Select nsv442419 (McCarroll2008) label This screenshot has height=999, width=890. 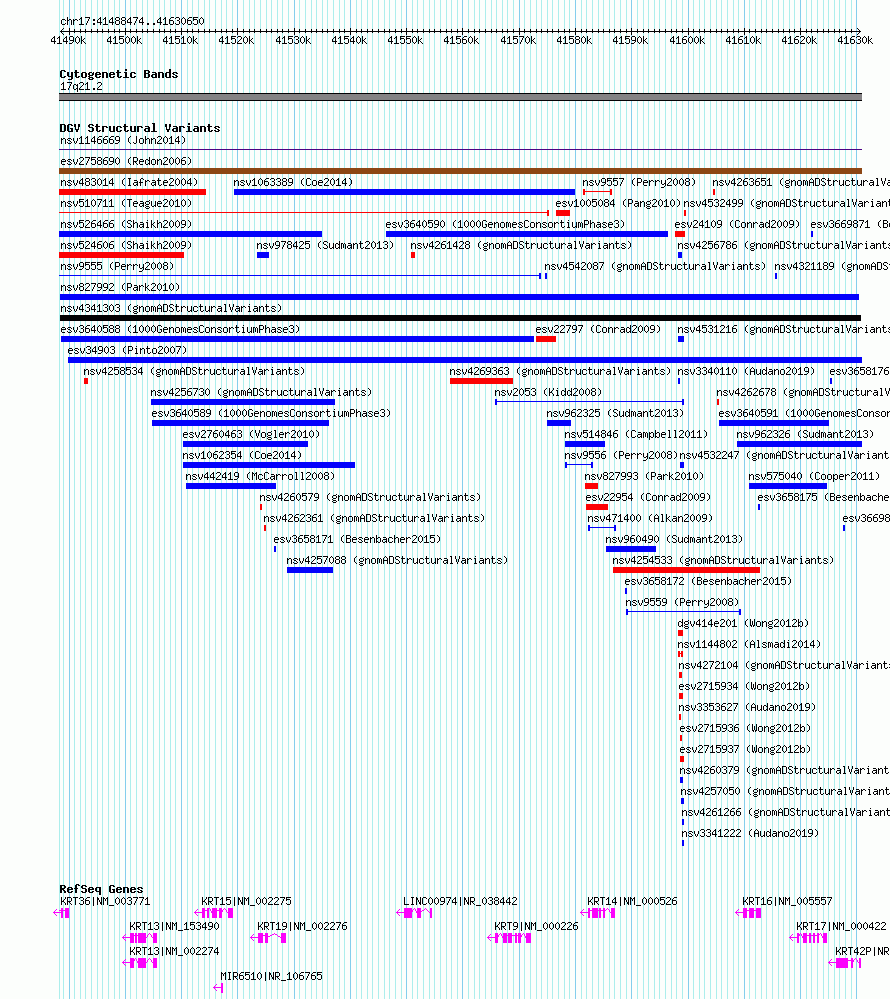pos(260,477)
